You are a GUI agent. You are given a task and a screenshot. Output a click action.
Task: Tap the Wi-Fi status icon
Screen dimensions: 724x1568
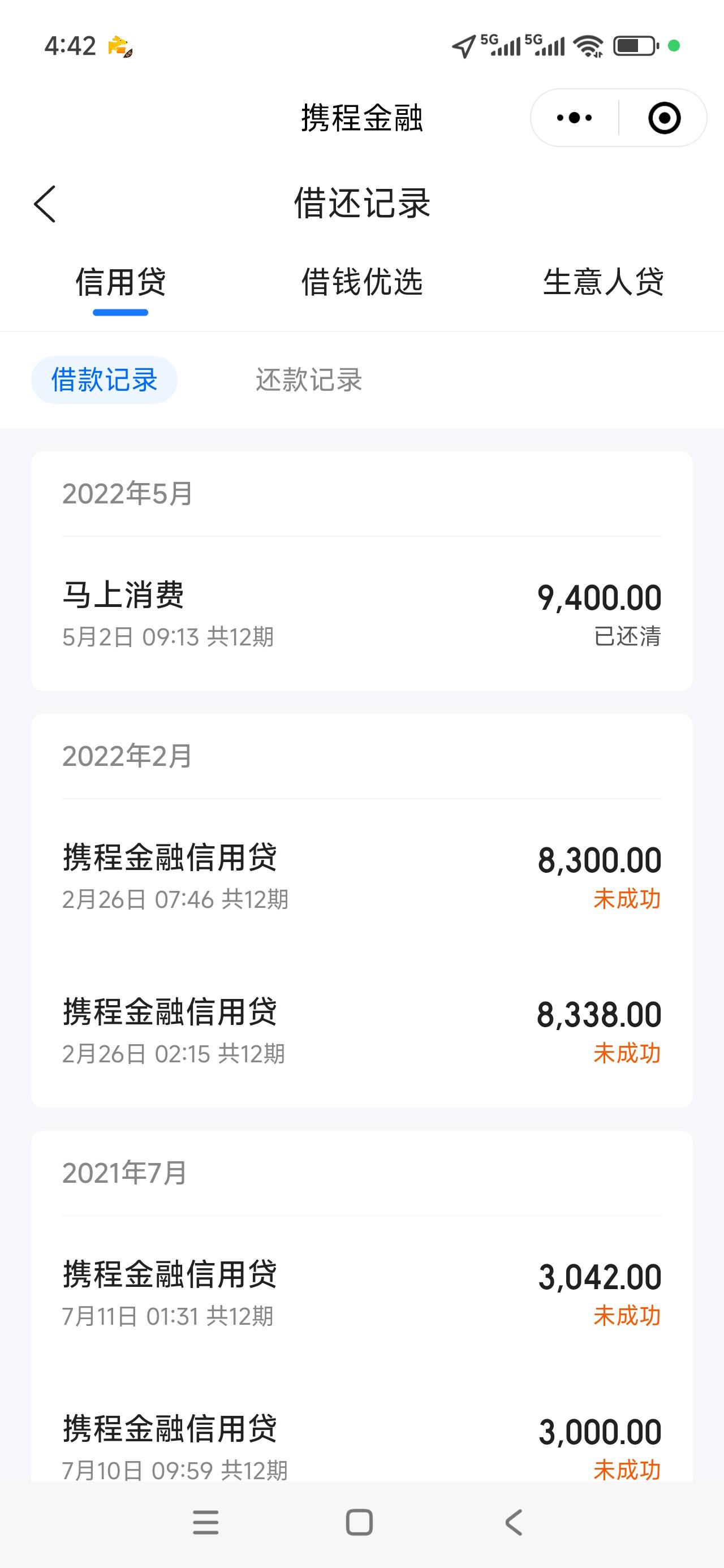(x=588, y=46)
